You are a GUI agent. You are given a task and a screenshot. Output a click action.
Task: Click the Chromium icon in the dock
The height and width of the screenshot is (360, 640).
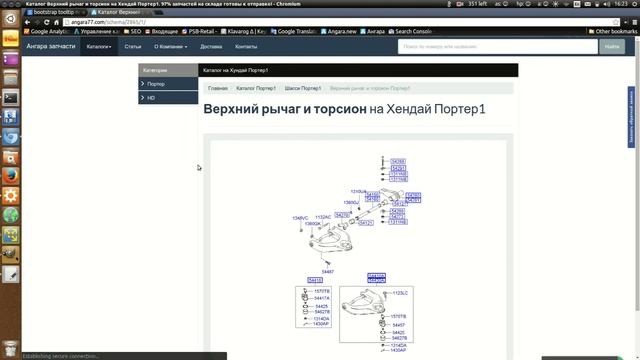point(11,137)
